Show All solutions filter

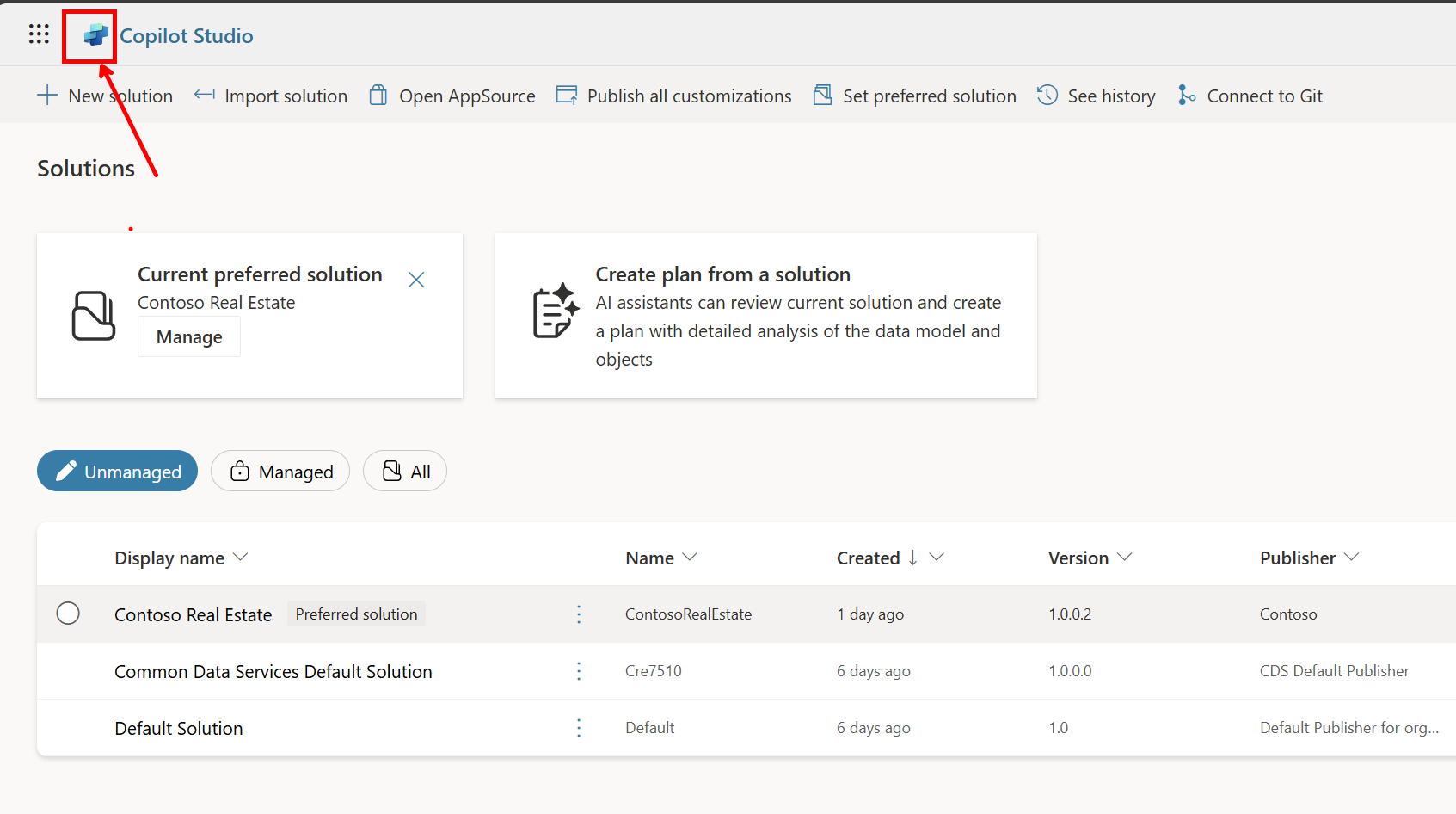[405, 472]
